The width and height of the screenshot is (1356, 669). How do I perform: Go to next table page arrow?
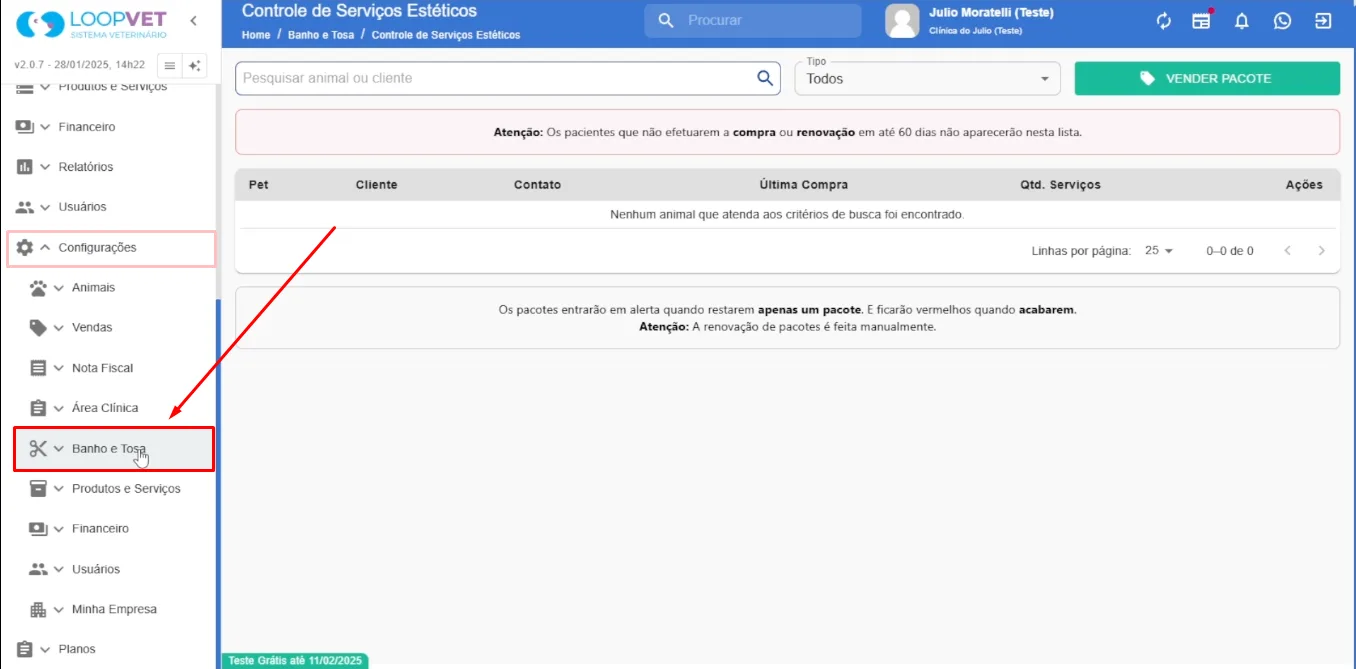(x=1322, y=251)
